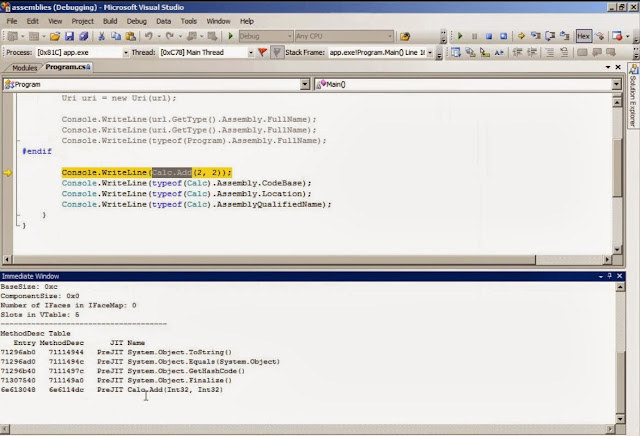Click the Restart debugging icon
This screenshot has height=436, width=640.
(x=504, y=36)
